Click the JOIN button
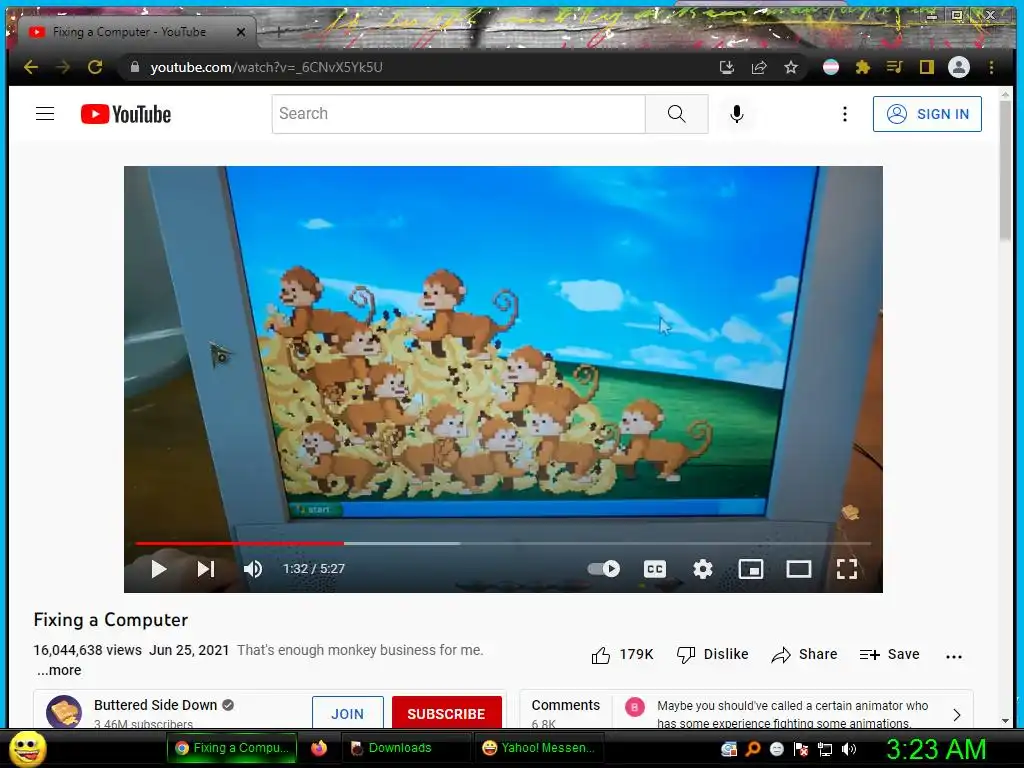 point(347,713)
